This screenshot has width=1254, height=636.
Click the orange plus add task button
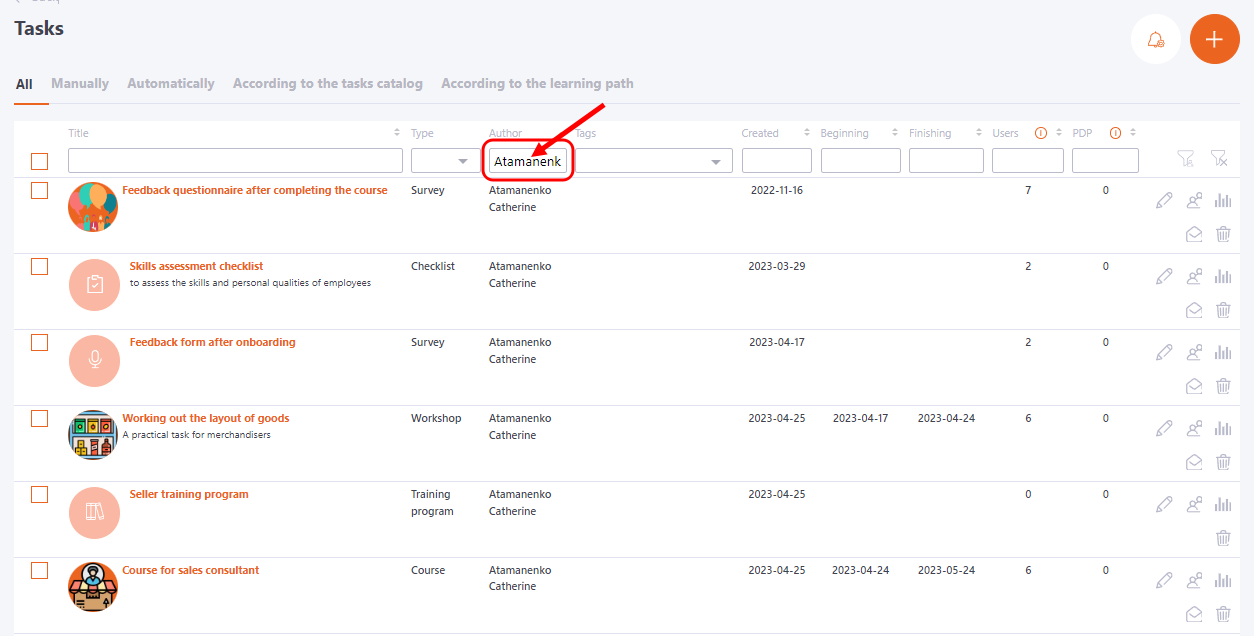[x=1214, y=40]
